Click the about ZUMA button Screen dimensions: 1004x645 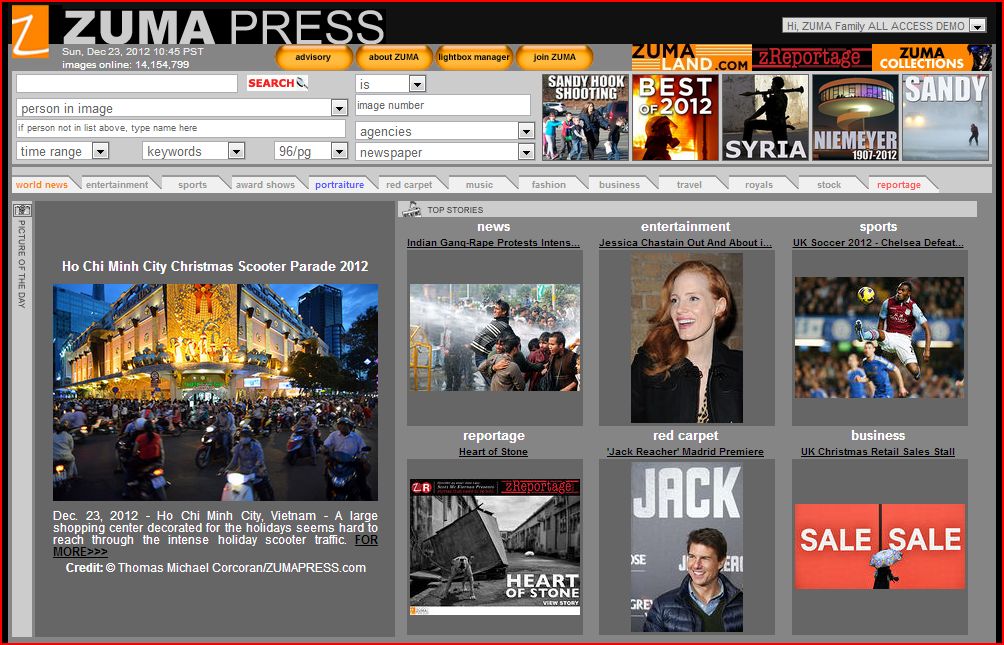[x=394, y=57]
